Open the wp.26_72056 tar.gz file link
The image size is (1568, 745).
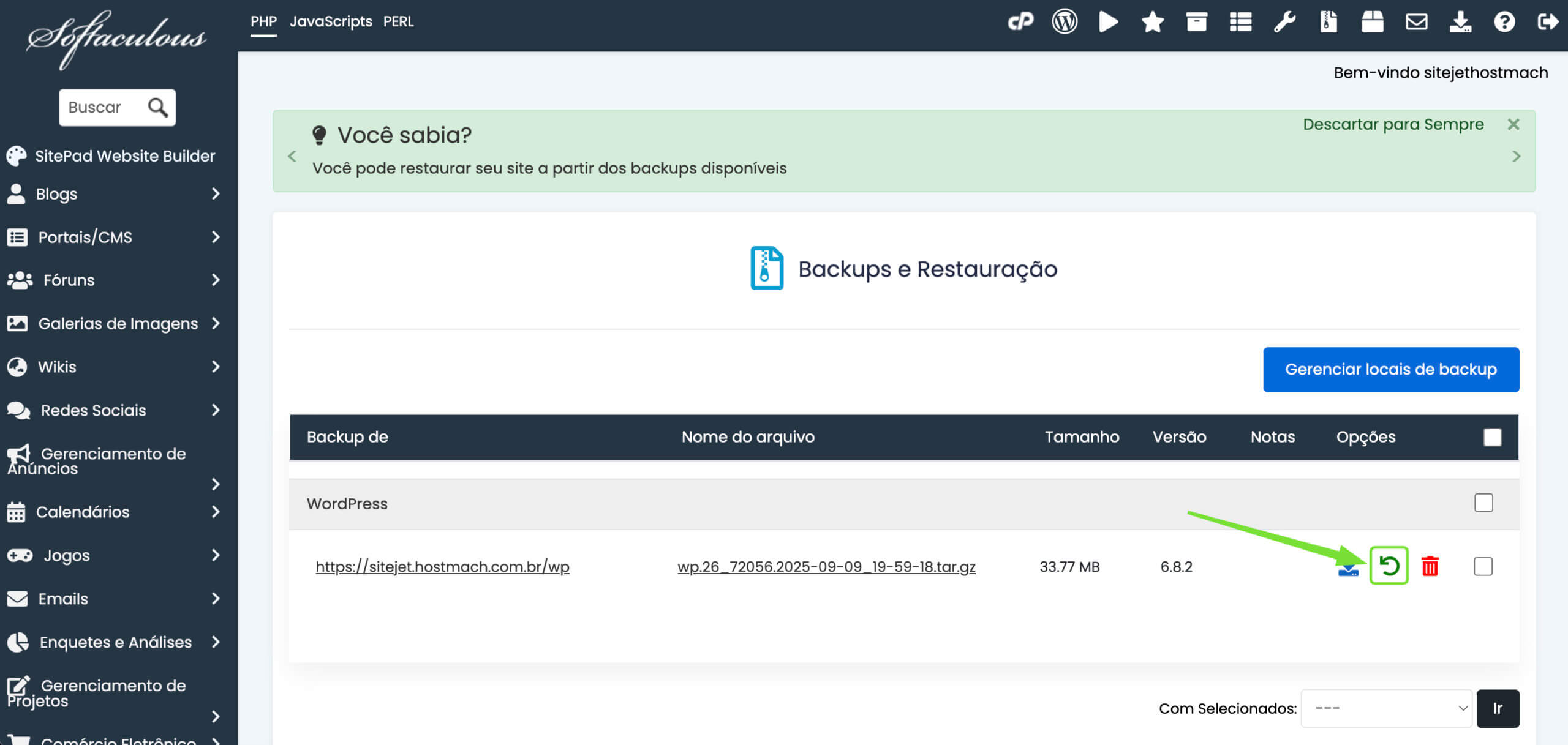coord(826,567)
